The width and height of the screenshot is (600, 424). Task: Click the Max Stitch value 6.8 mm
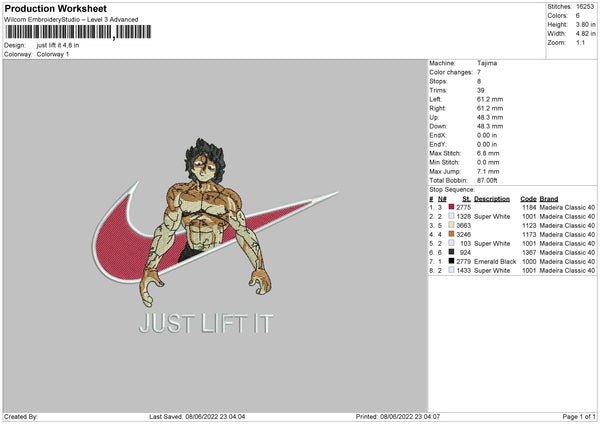point(488,153)
